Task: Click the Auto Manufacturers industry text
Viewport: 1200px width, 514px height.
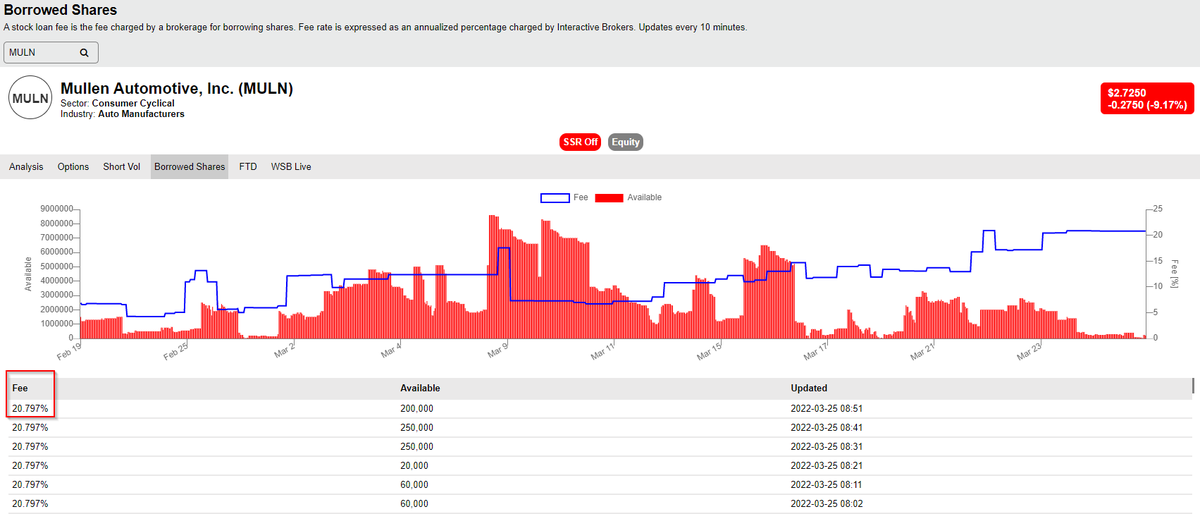Action: (x=141, y=114)
